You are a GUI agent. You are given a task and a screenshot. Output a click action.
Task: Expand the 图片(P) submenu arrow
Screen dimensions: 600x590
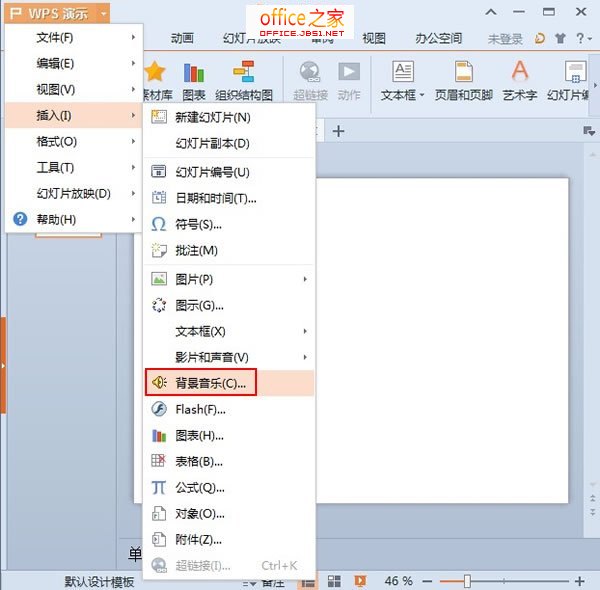point(305,279)
